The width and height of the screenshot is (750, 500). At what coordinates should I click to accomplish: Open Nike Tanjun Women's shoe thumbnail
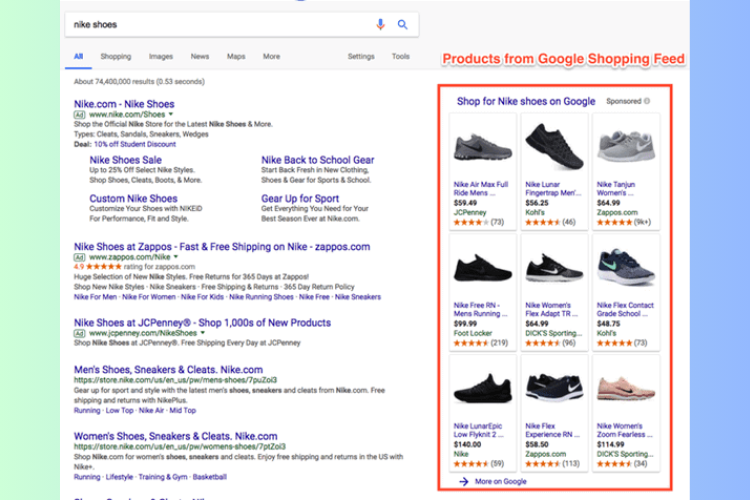[x=626, y=146]
